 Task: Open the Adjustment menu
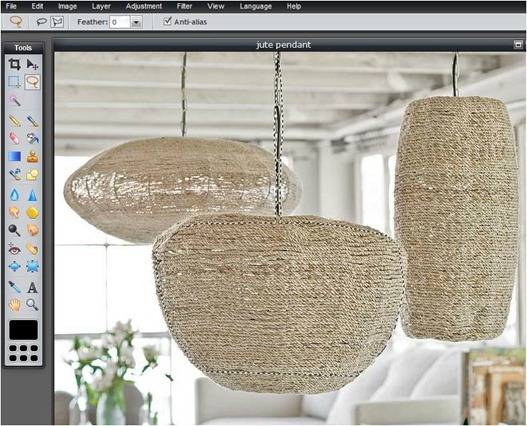tap(144, 6)
